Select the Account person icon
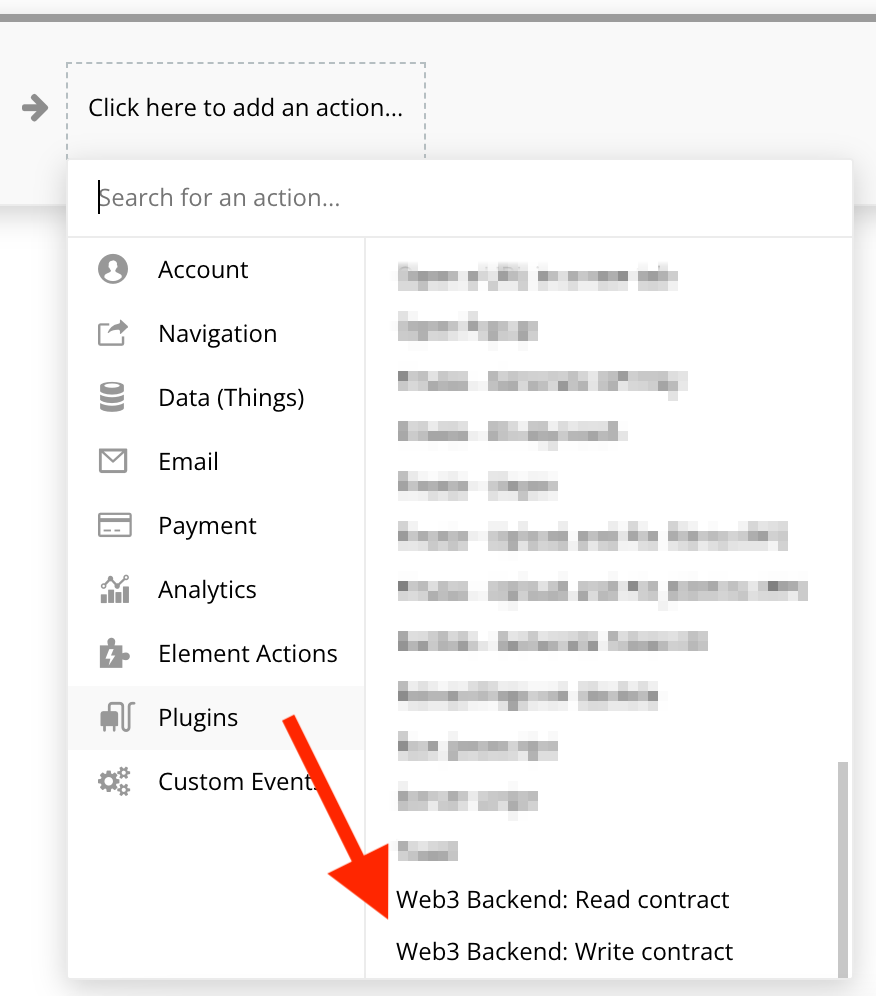 tap(113, 269)
